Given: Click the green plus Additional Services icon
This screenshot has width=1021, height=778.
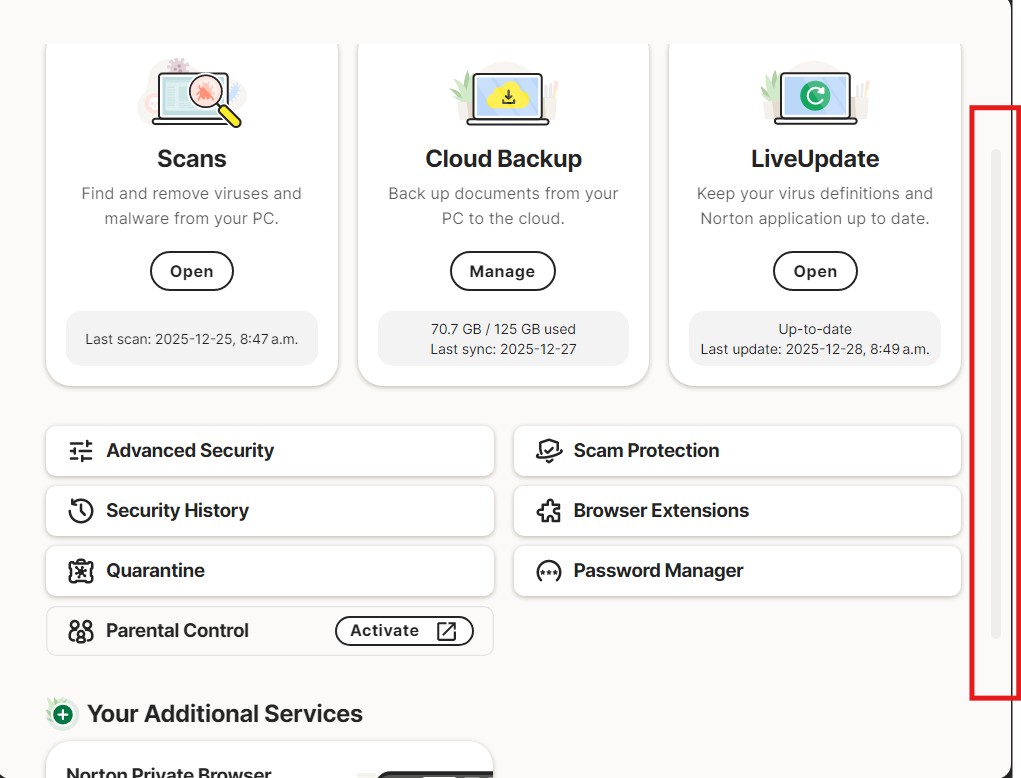Looking at the screenshot, I should click(x=63, y=714).
